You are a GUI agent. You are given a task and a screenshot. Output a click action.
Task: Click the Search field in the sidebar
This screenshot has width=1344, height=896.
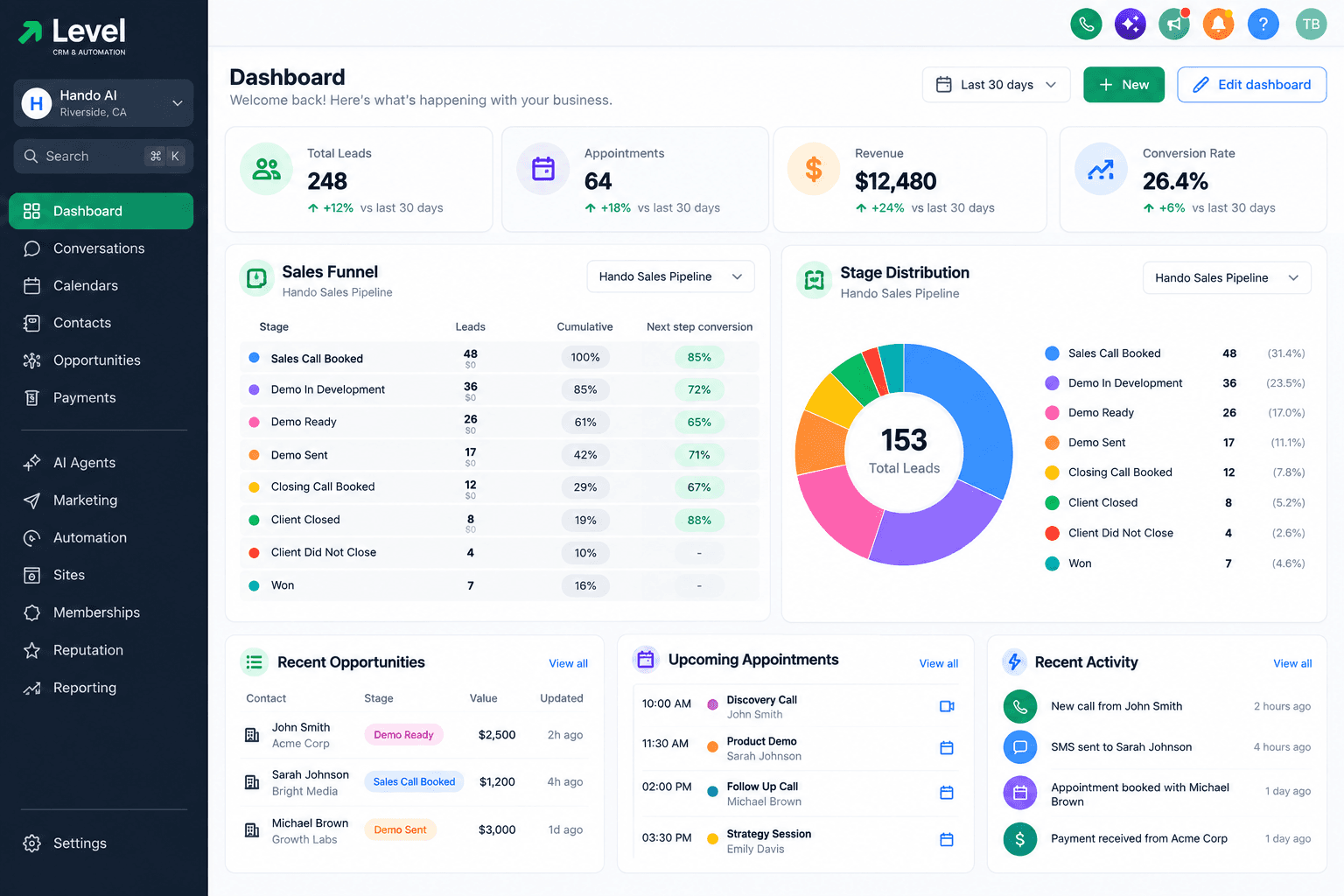(x=103, y=157)
